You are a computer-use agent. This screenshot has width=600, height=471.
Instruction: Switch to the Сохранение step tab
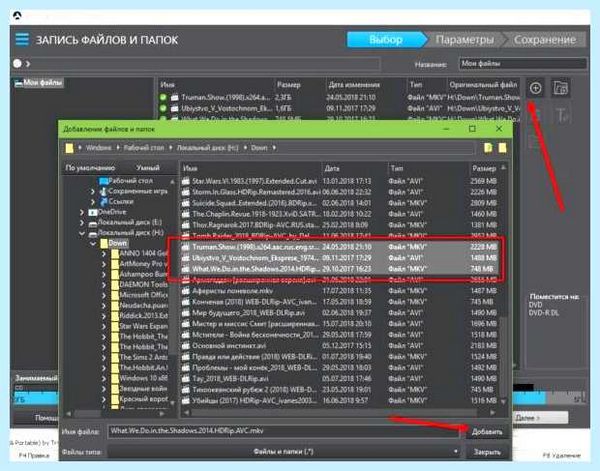(545, 40)
